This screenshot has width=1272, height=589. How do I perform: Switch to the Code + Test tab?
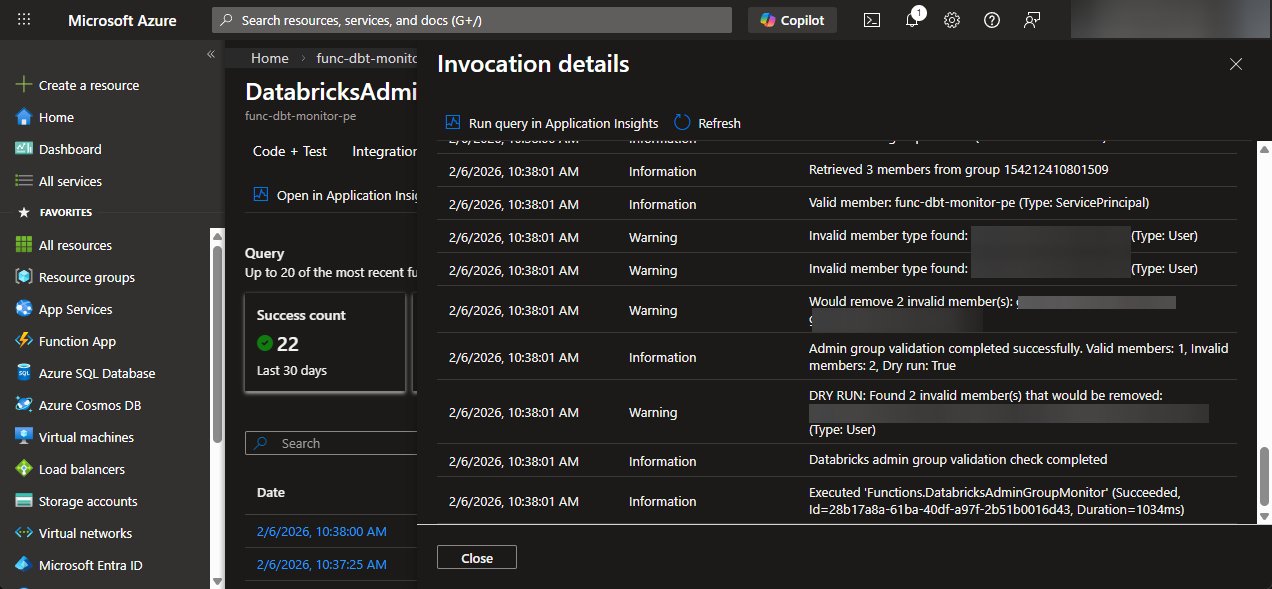pyautogui.click(x=288, y=151)
